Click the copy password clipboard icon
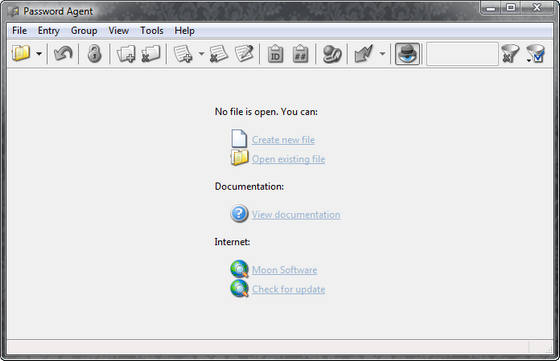Image resolution: width=560 pixels, height=361 pixels. click(300, 54)
